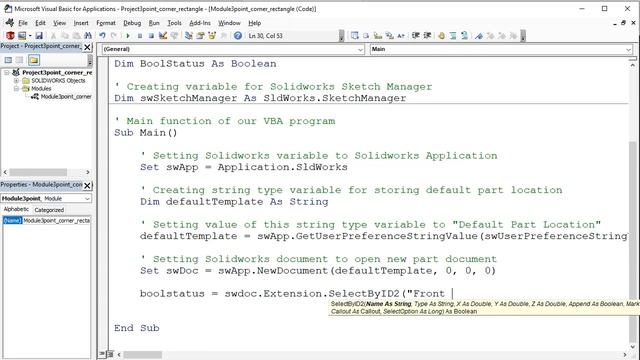Image resolution: width=640 pixels, height=360 pixels.
Task: Switch to the Alphabetic properties tab
Action: pyautogui.click(x=16, y=209)
